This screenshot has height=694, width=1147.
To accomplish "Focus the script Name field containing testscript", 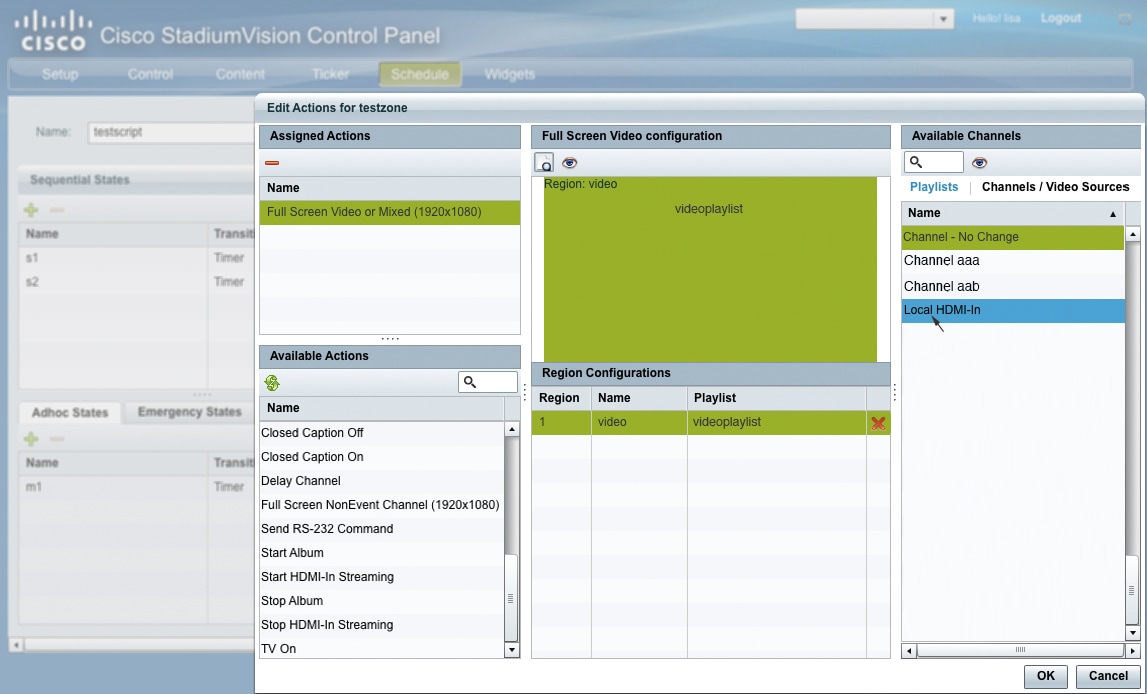I will pos(171,132).
